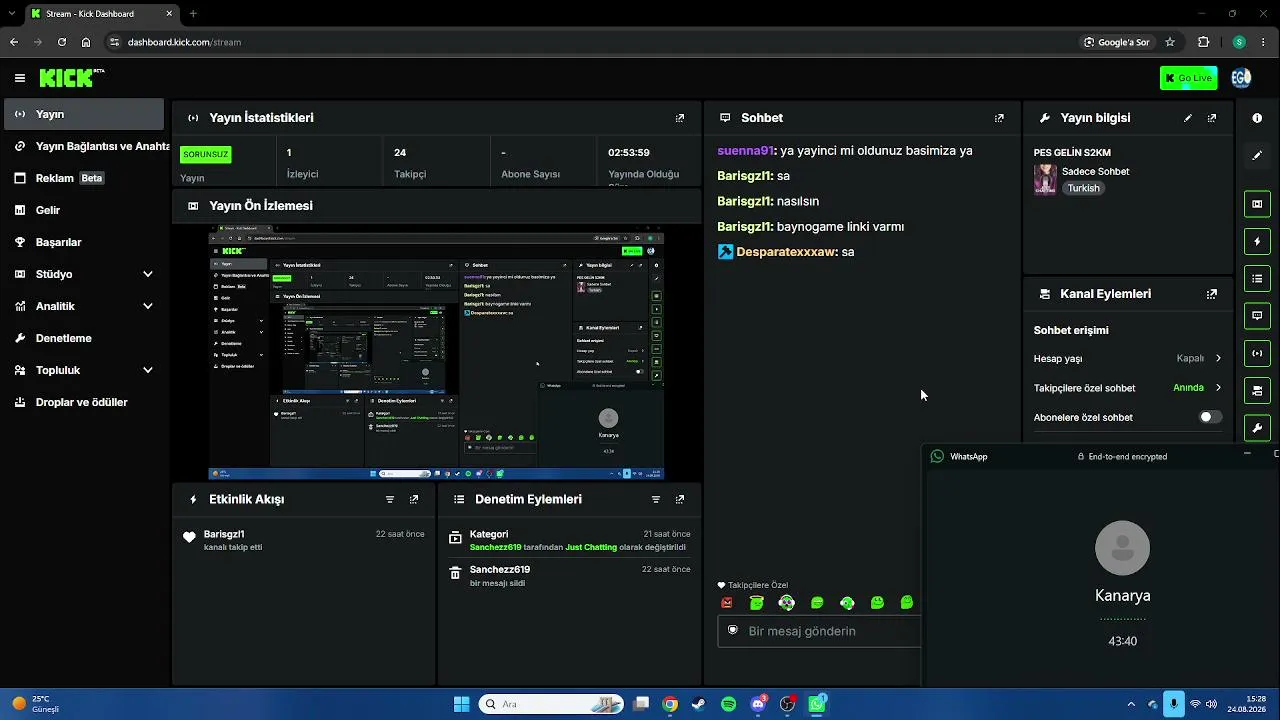The width and height of the screenshot is (1280, 720).
Task: Click the Turkish language tag
Action: click(1083, 188)
